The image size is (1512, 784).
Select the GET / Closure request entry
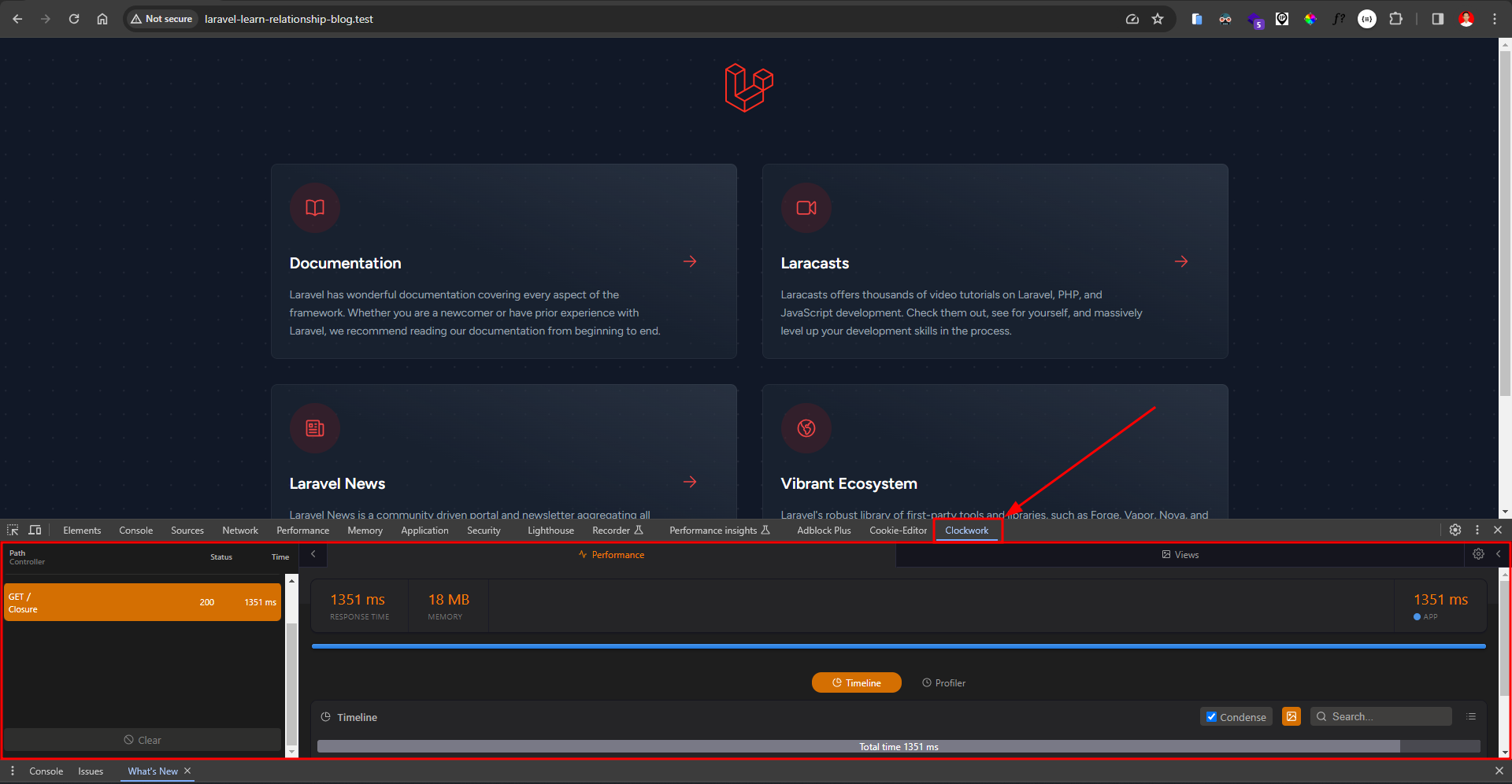tap(142, 602)
